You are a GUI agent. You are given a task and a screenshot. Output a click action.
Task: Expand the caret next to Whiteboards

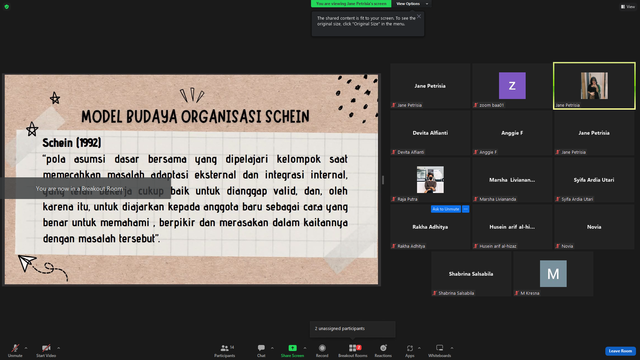452,348
